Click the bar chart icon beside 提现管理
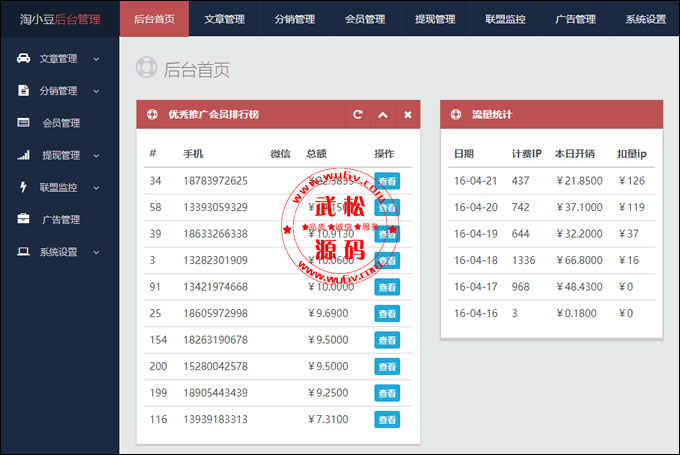680x455 pixels. point(23,155)
